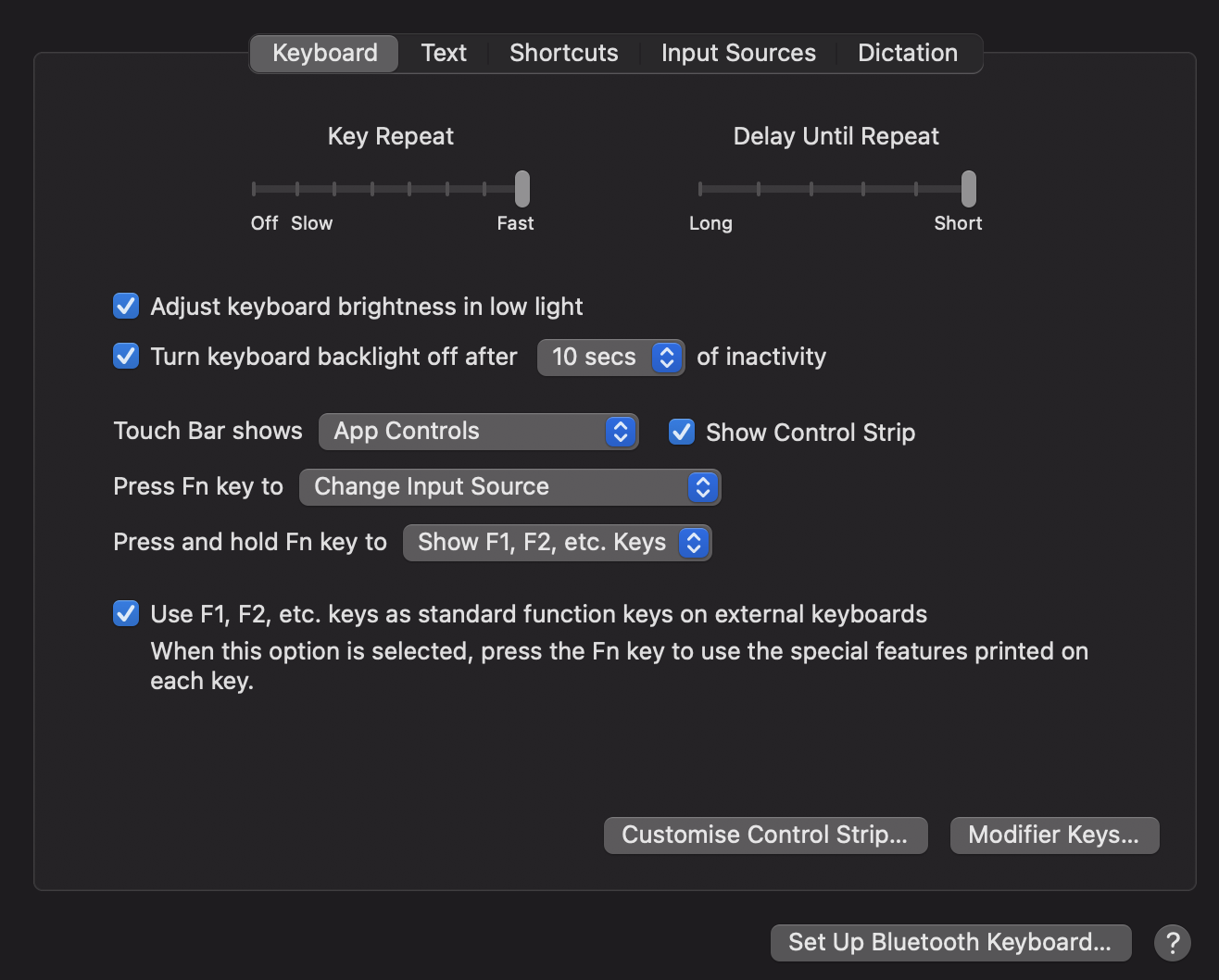
Task: Click Set Up Bluetooth Keyboard button
Action: tap(950, 942)
